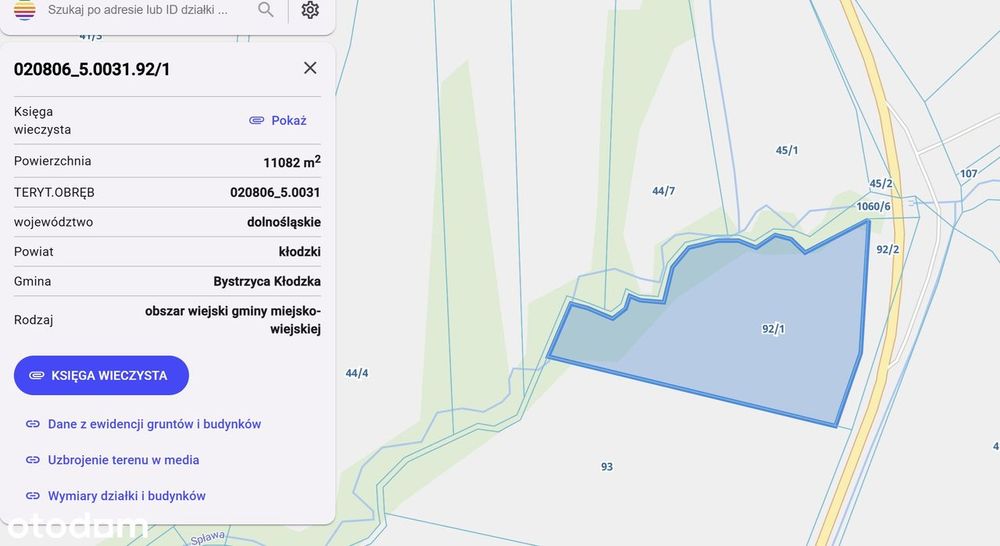Close the parcel details panel
This screenshot has width=1000, height=546.
[x=310, y=68]
